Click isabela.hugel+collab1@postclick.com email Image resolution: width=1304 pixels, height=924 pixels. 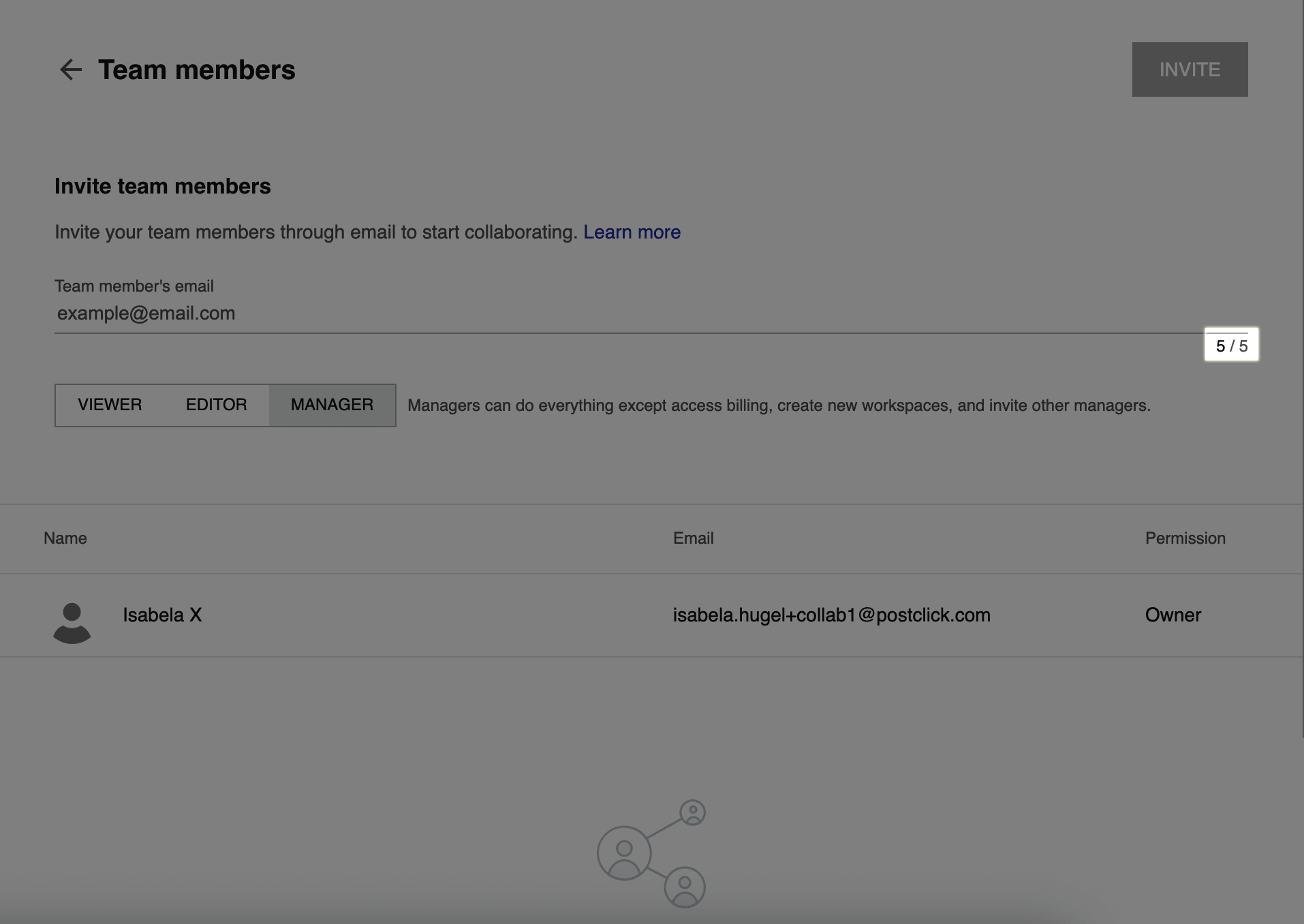click(831, 615)
